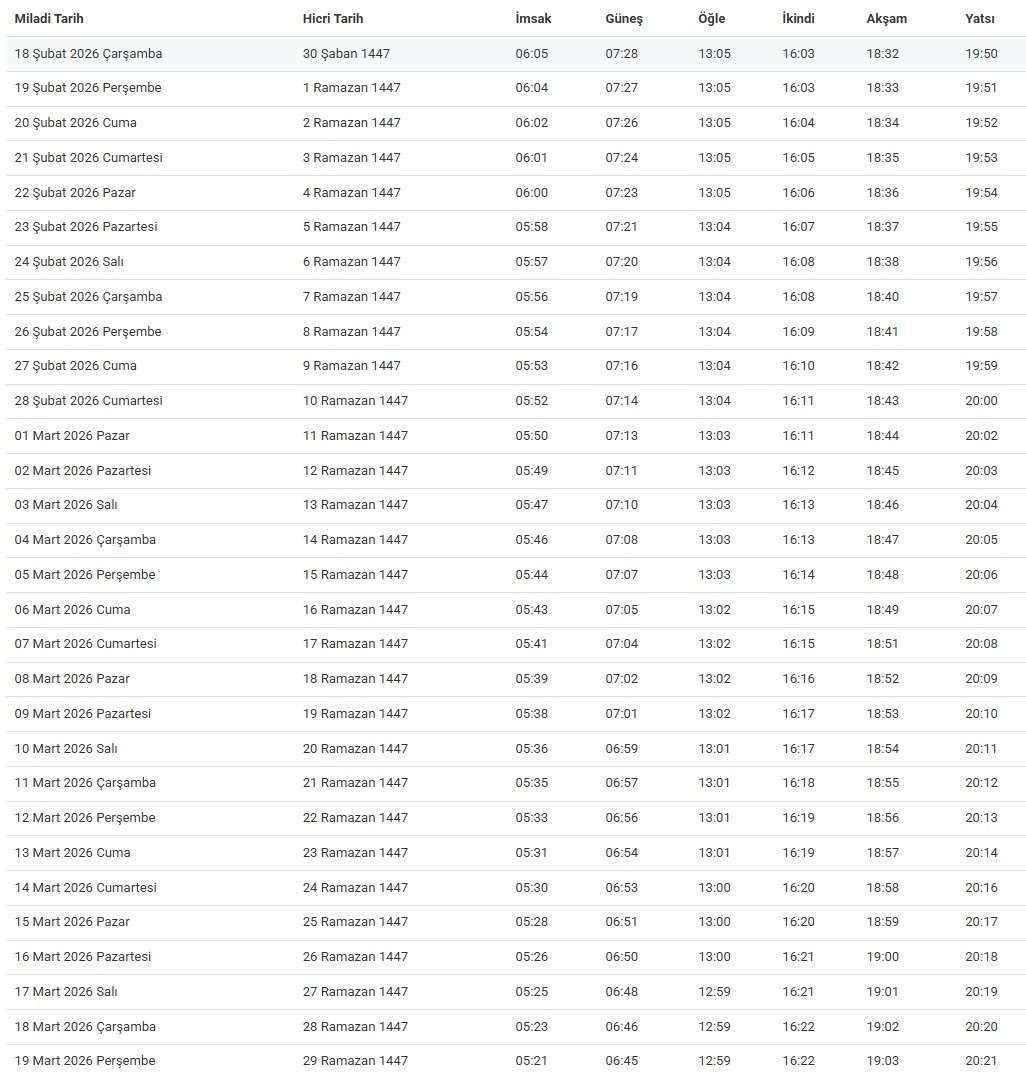
Task: Select the İmsak column header
Action: point(533,19)
